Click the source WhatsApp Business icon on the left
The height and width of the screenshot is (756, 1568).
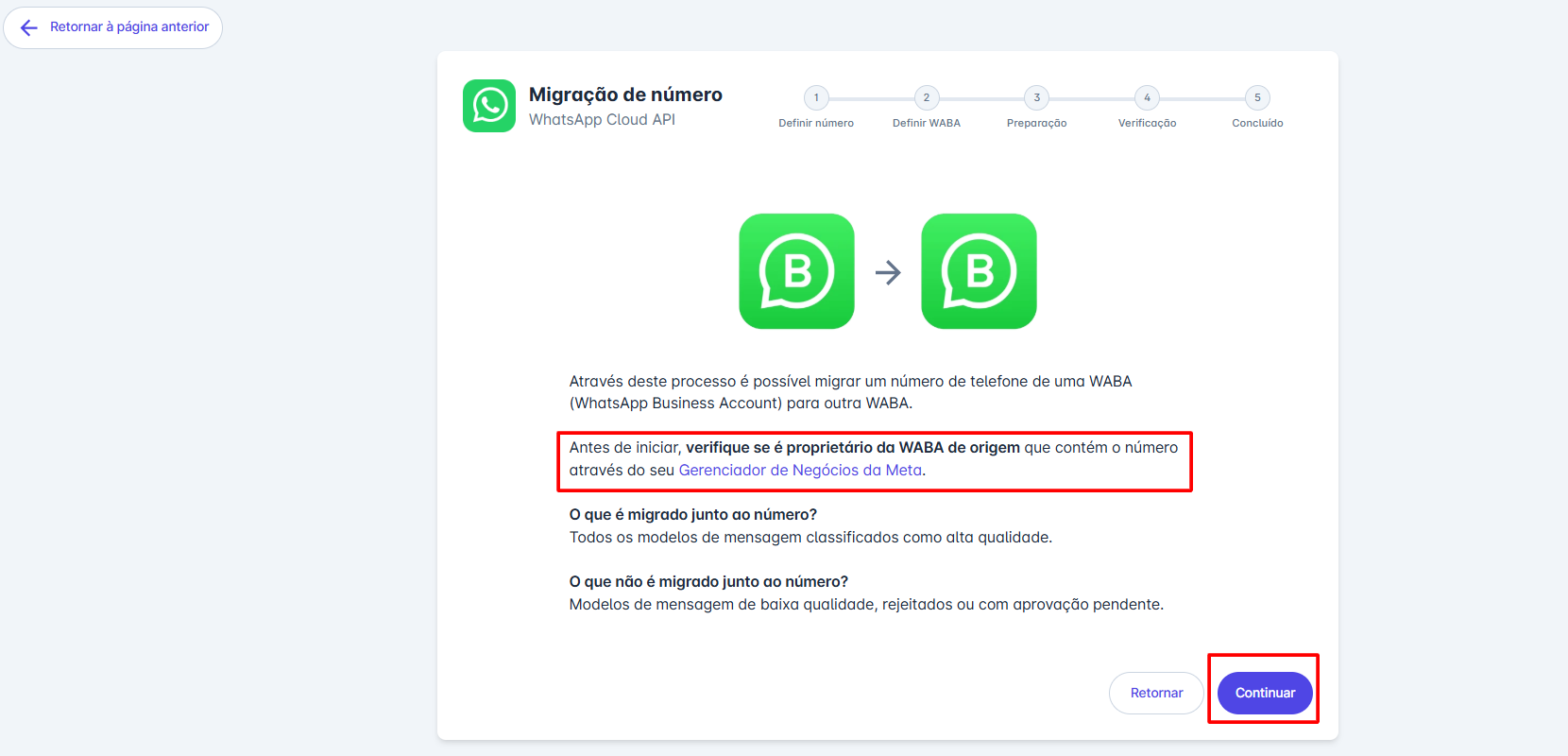[x=796, y=271]
